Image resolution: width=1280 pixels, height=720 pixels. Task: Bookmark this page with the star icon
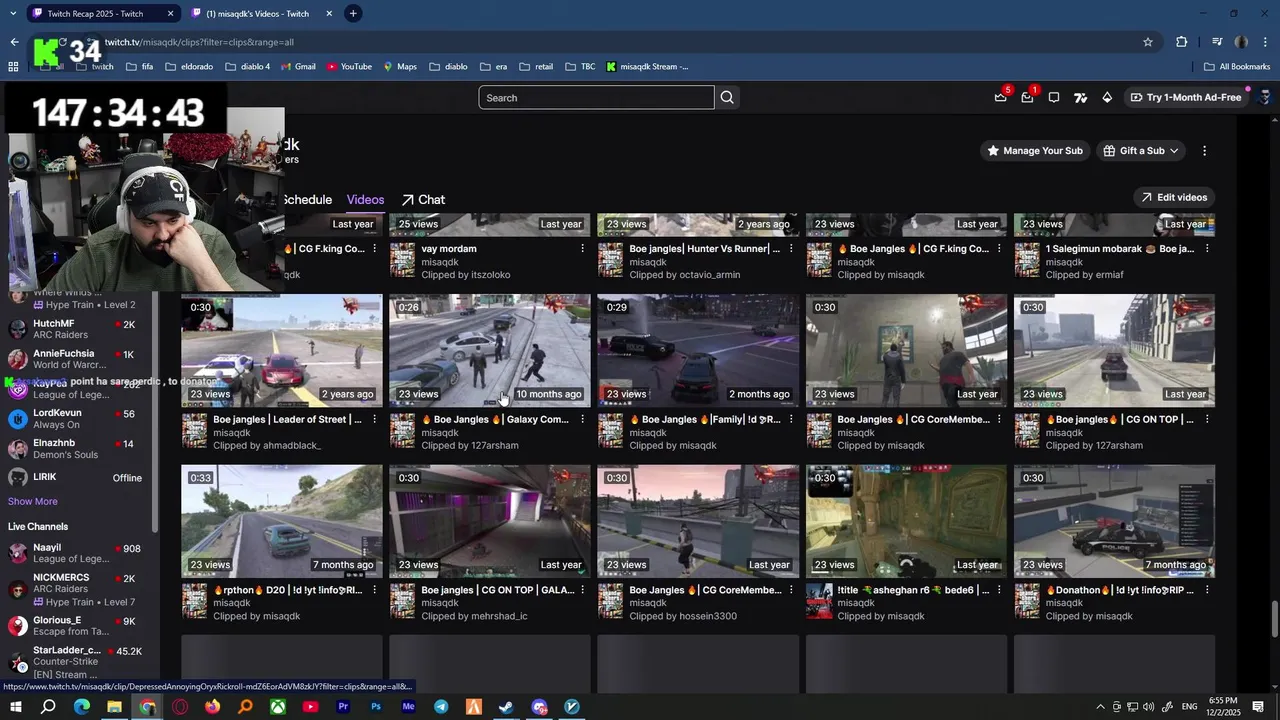click(1148, 42)
